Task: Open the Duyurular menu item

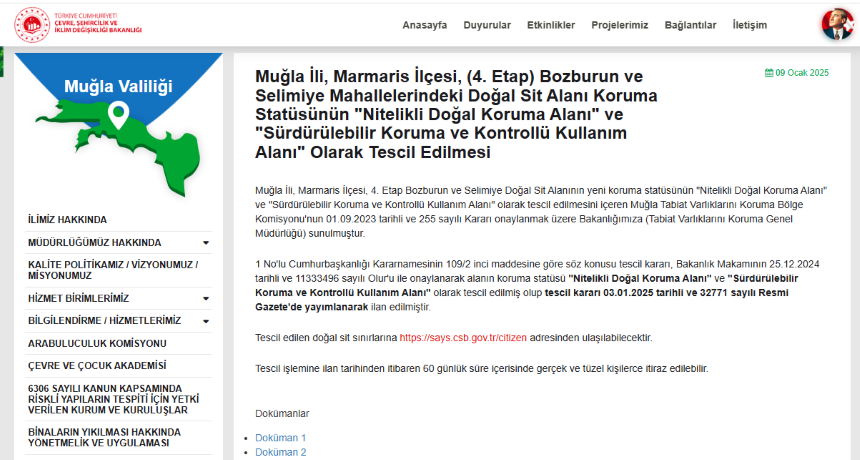Action: click(x=487, y=25)
